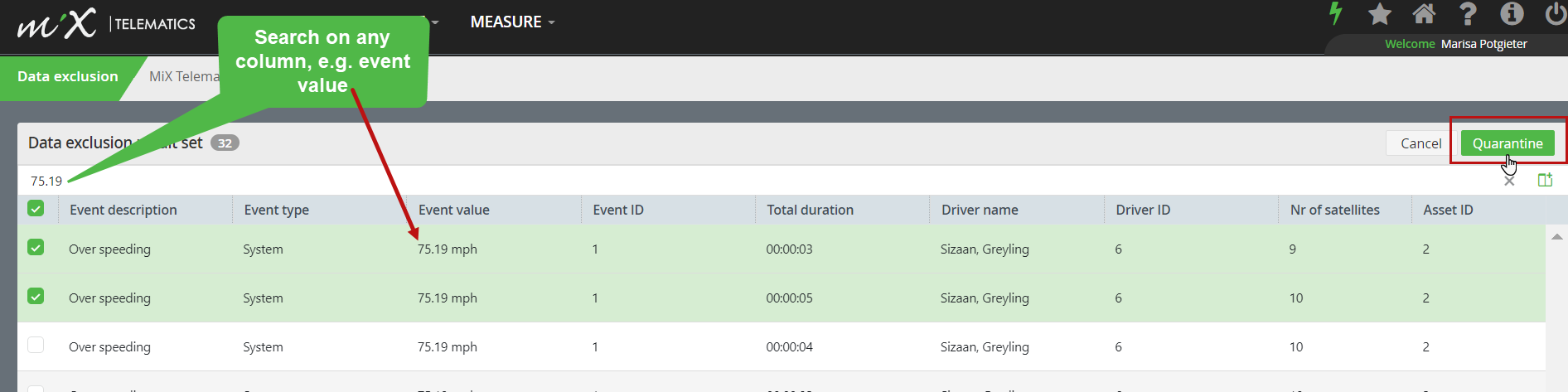Screen dimensions: 1568x392
Task: Open information icon in header
Action: (x=1512, y=13)
